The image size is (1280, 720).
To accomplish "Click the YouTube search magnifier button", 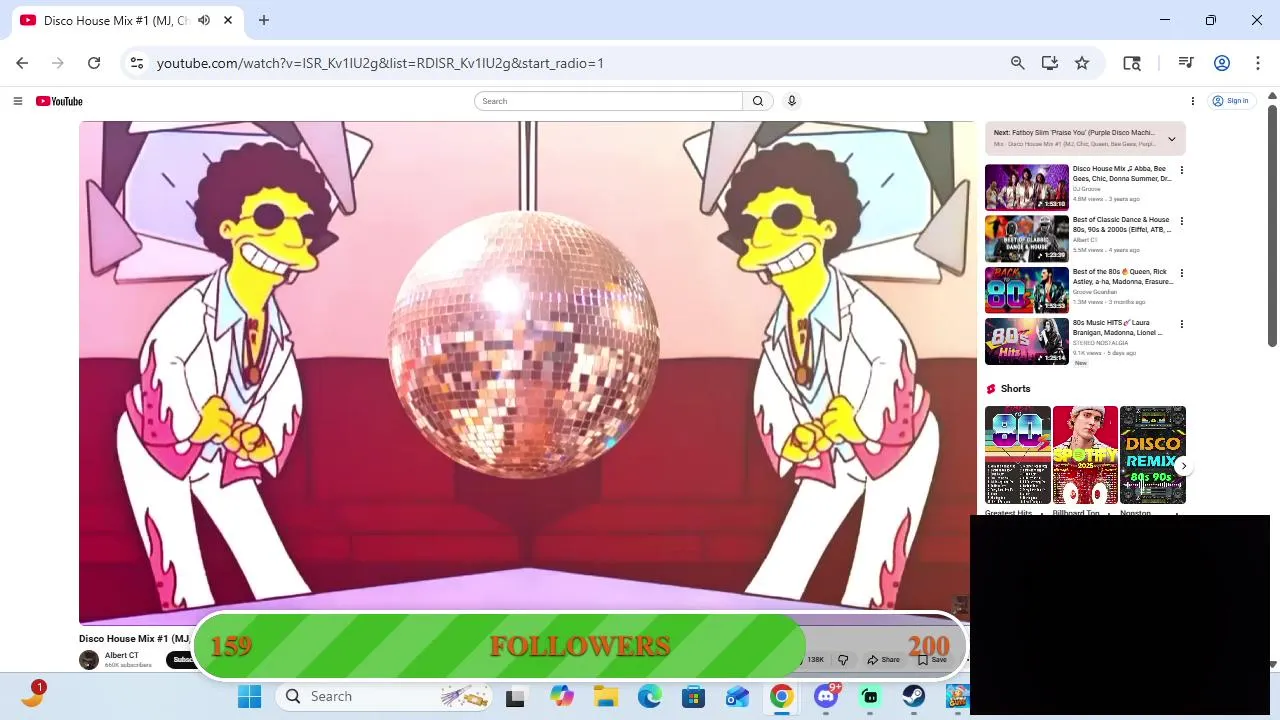I will click(x=758, y=101).
